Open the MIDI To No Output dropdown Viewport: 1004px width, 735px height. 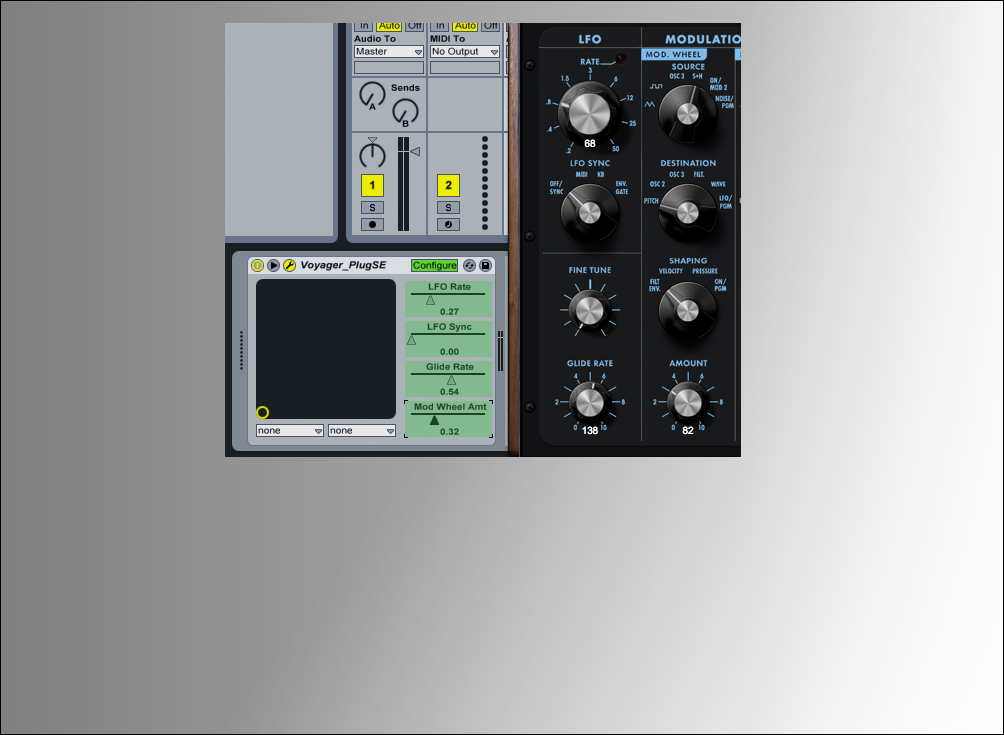(465, 52)
